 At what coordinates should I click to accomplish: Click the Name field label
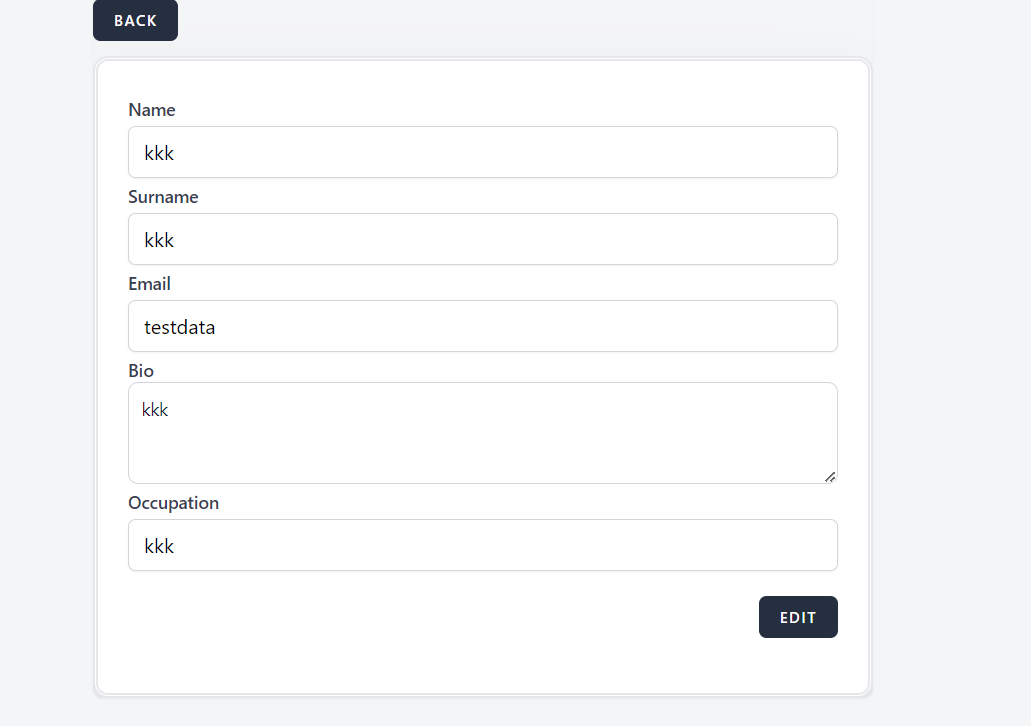pos(152,110)
